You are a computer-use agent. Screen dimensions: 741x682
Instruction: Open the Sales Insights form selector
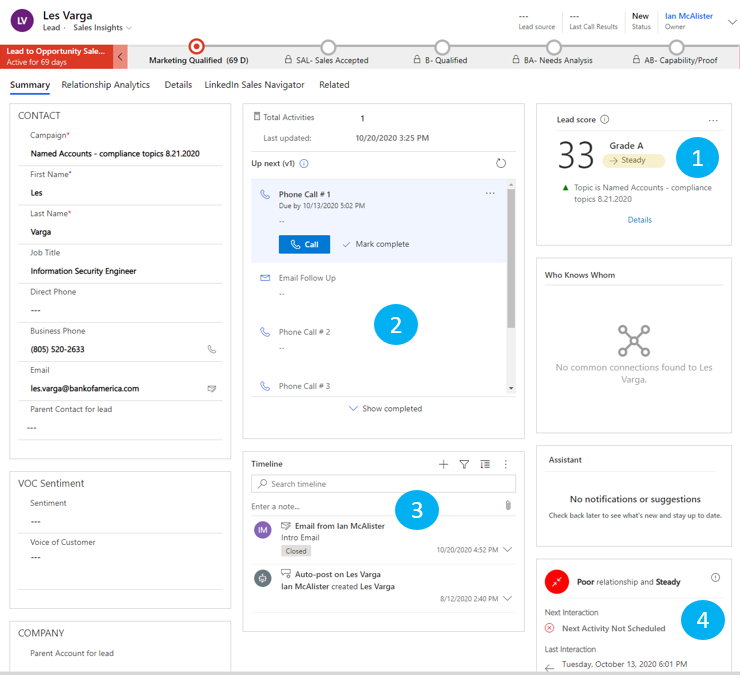coord(102,28)
